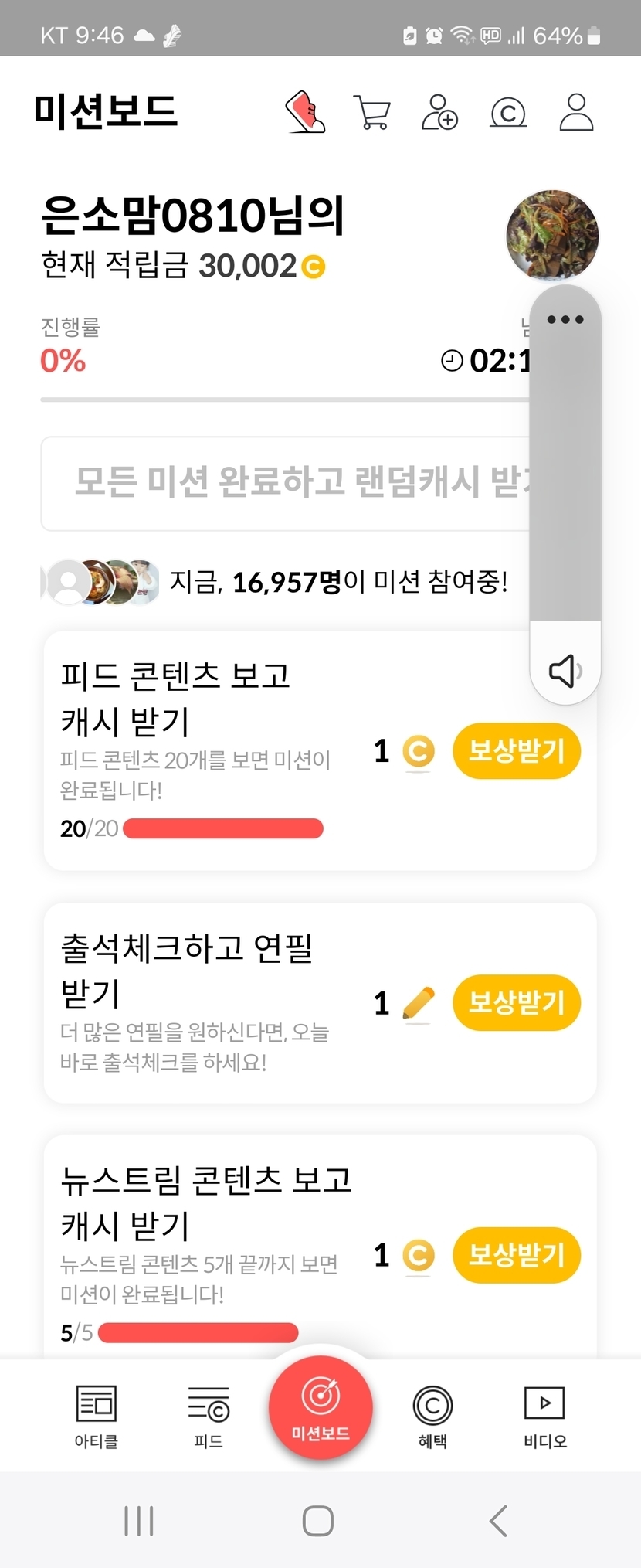Viewport: 641px width, 1568px height.
Task: Select the 미션보드 center tab
Action: click(320, 1408)
